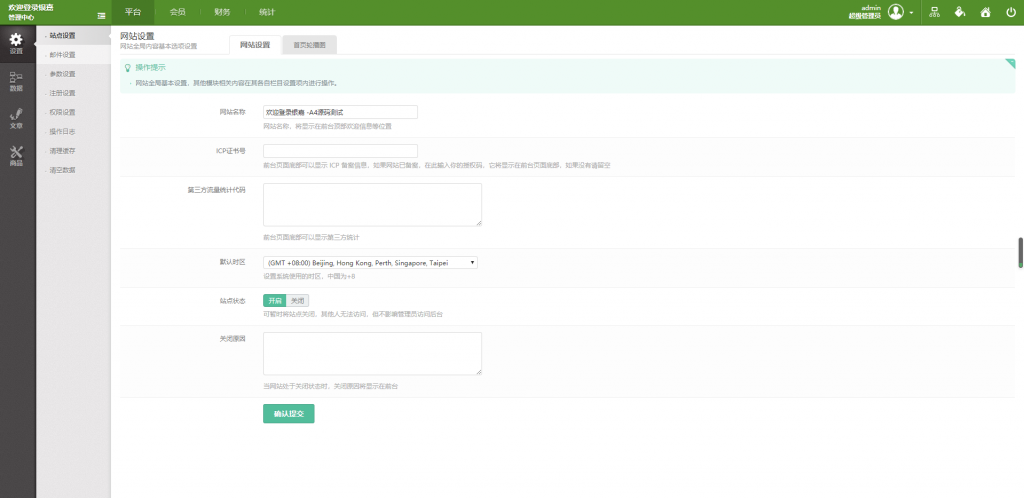Open the 设置 gear section in sidebar
This screenshot has height=498, width=1024.
16,43
